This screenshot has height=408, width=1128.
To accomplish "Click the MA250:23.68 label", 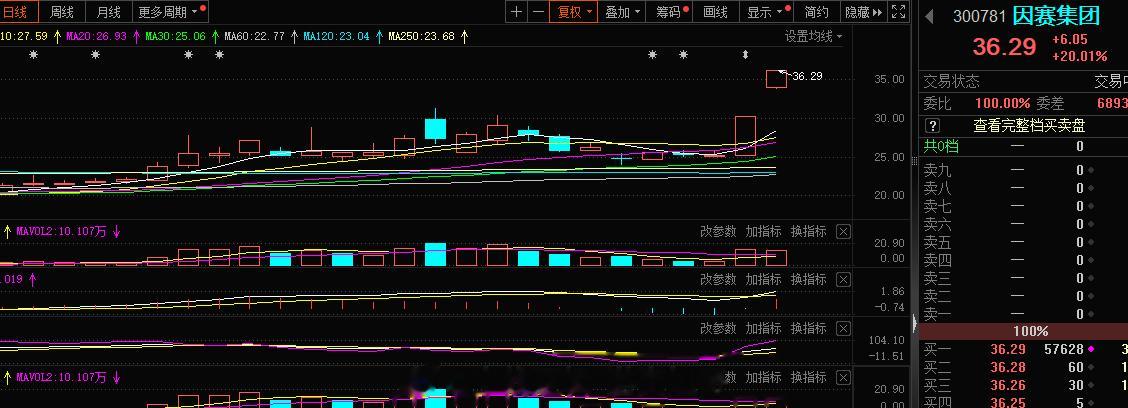I will [x=422, y=36].
